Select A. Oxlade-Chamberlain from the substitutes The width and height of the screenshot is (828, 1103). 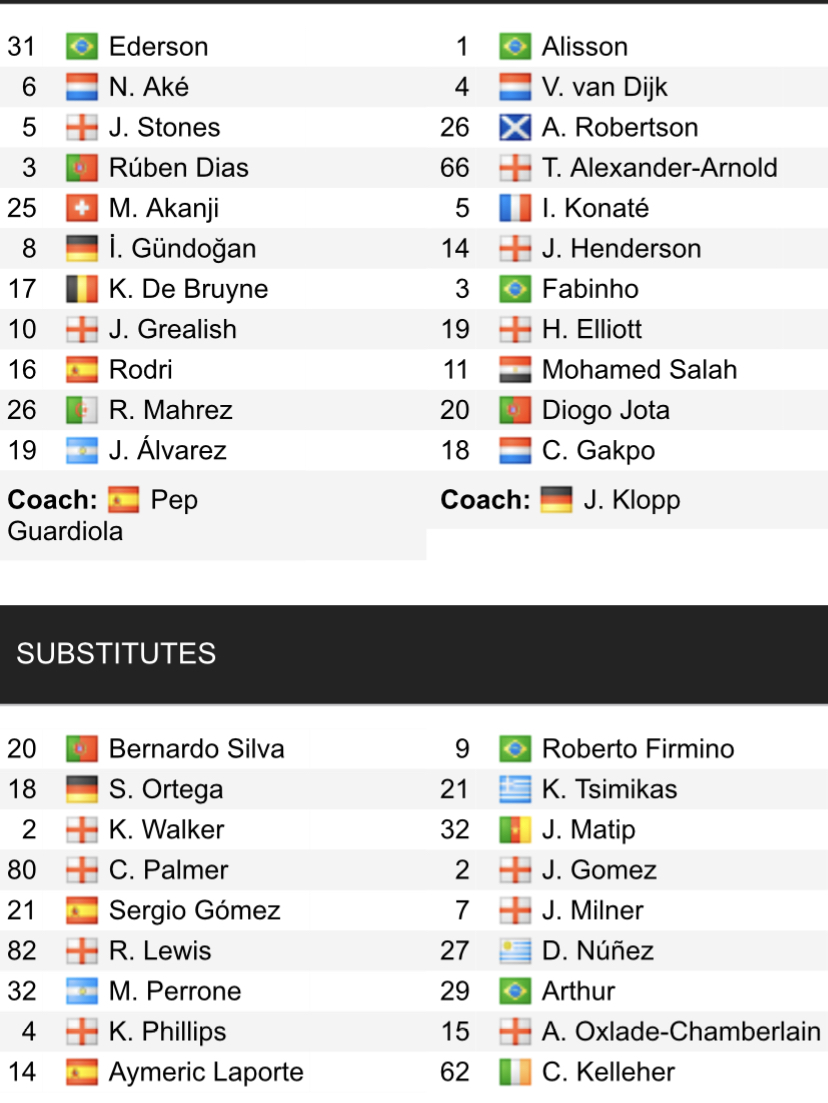tap(680, 1032)
